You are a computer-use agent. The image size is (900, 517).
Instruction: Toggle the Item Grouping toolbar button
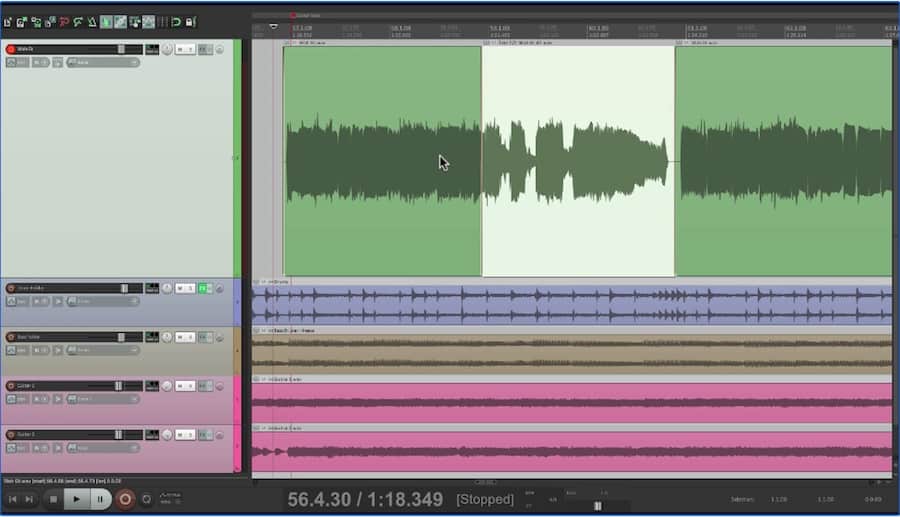click(x=121, y=22)
